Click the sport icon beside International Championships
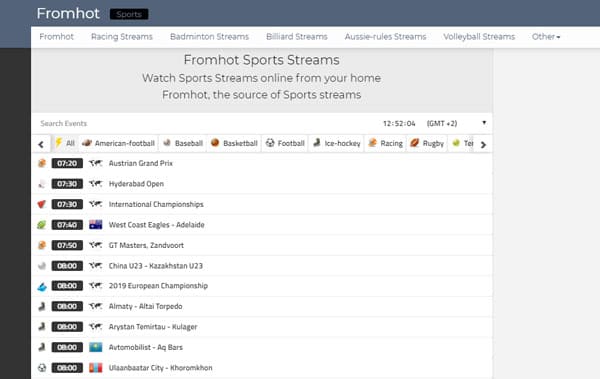The height and width of the screenshot is (379, 600). 42,204
